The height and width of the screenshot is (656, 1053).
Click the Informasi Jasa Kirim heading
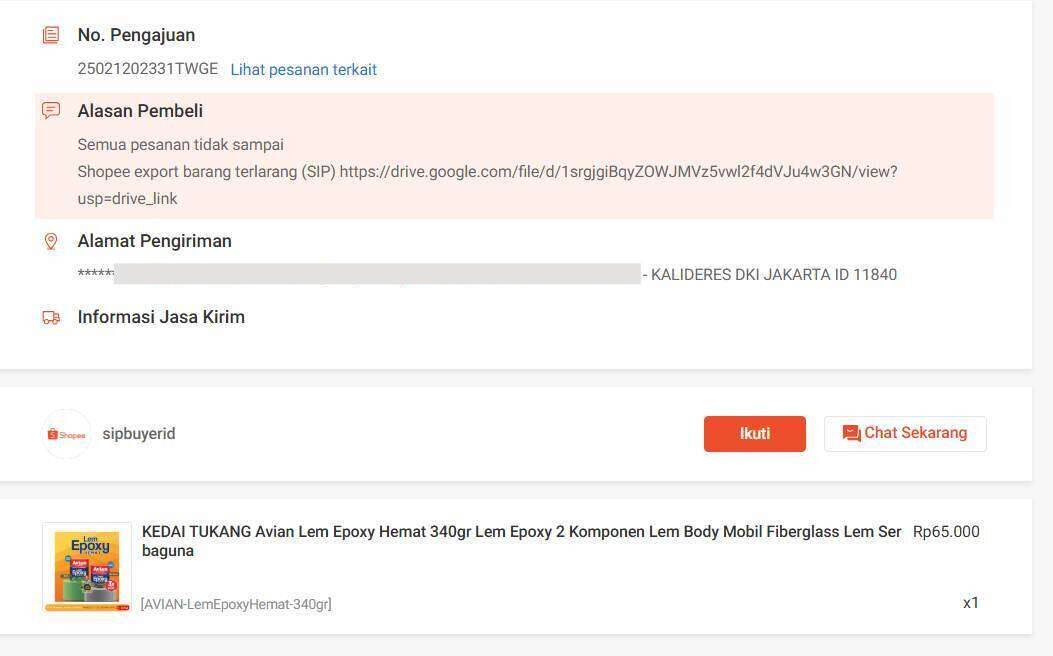(161, 317)
